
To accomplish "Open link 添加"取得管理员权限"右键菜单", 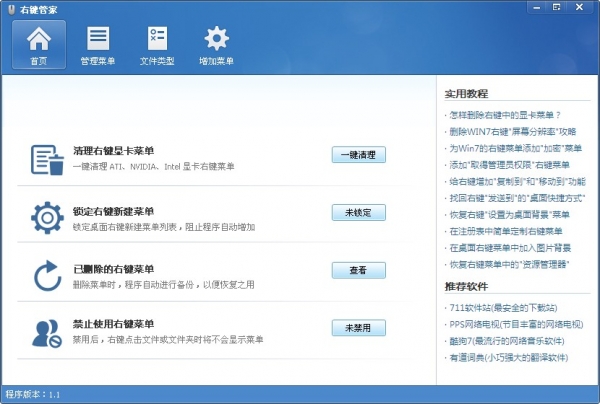I will click(509, 165).
